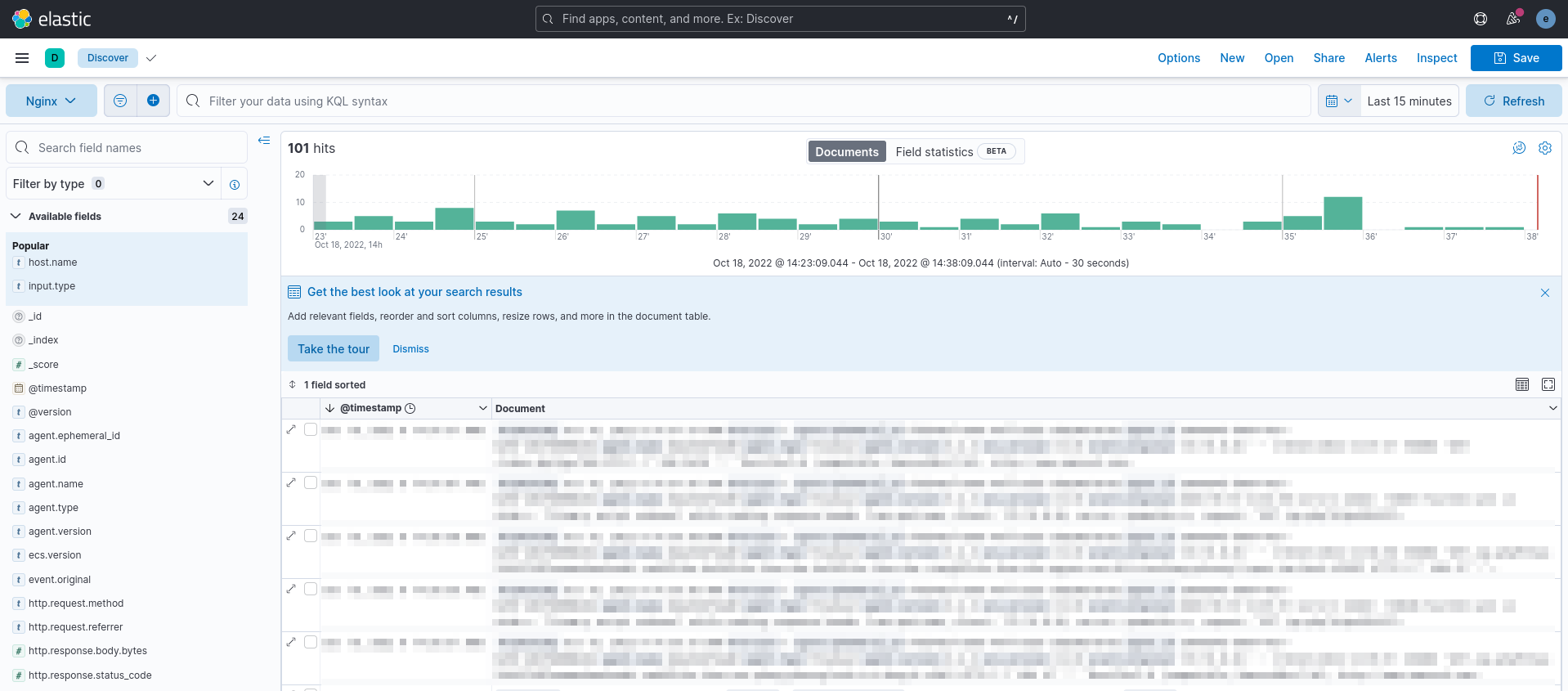Focus the KQL query input
This screenshot has width=1568, height=691.
coord(744,101)
